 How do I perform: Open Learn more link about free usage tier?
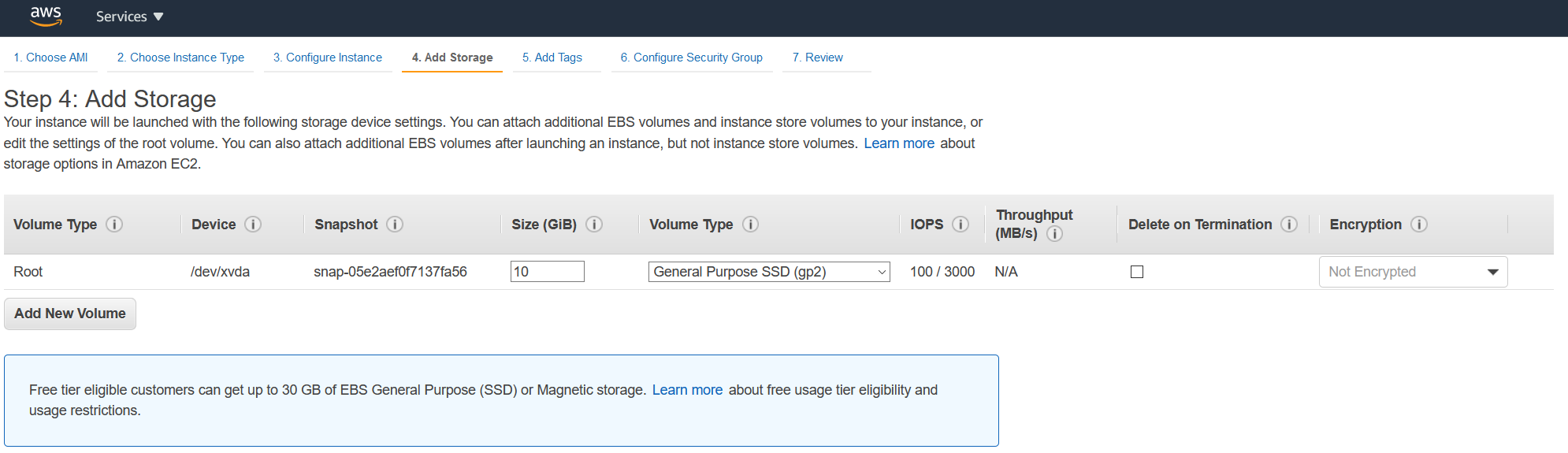tap(687, 390)
